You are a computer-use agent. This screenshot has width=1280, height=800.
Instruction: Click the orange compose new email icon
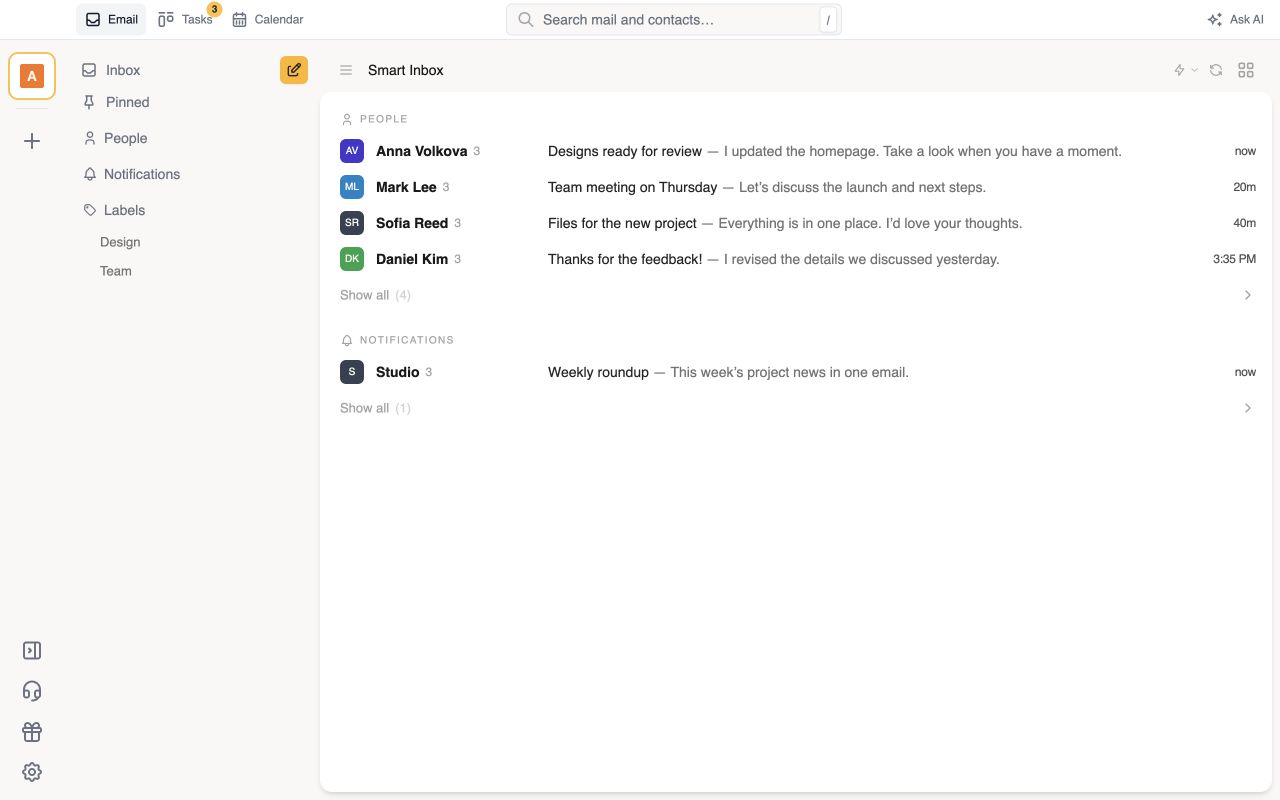[x=294, y=70]
